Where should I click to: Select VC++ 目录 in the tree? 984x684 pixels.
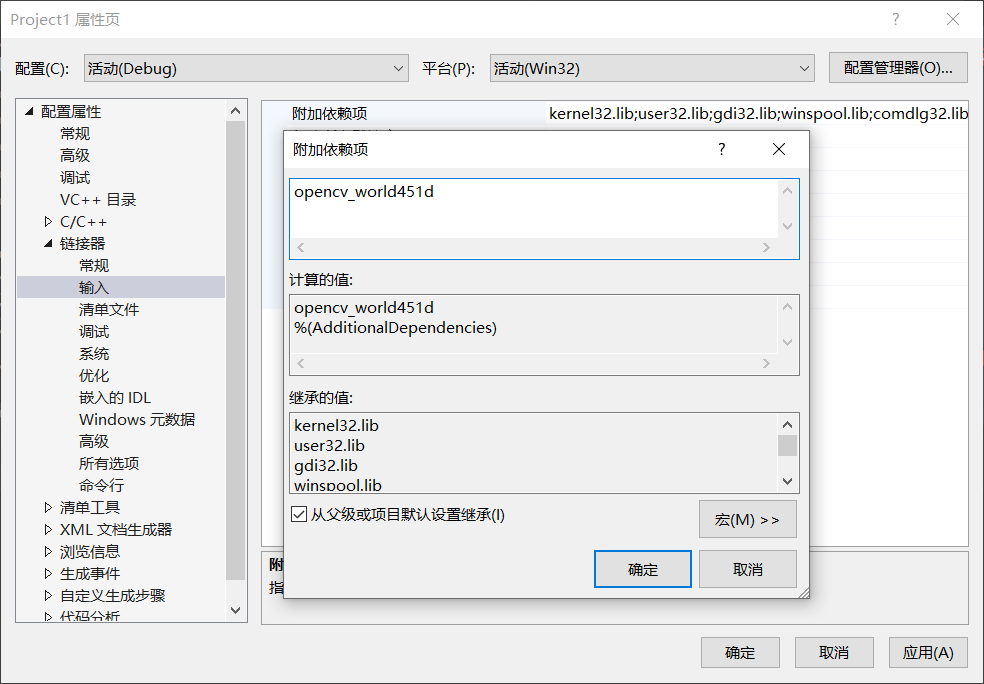pos(98,200)
